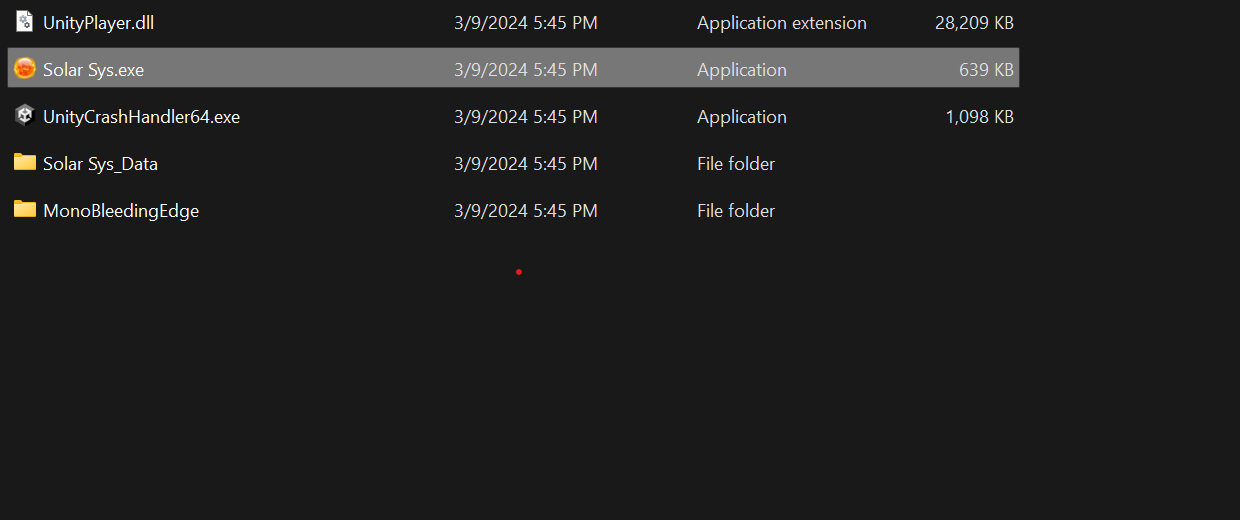Screen dimensions: 1240x520
Task: Select the UnityPlayer.dll file name
Action: coord(98,22)
